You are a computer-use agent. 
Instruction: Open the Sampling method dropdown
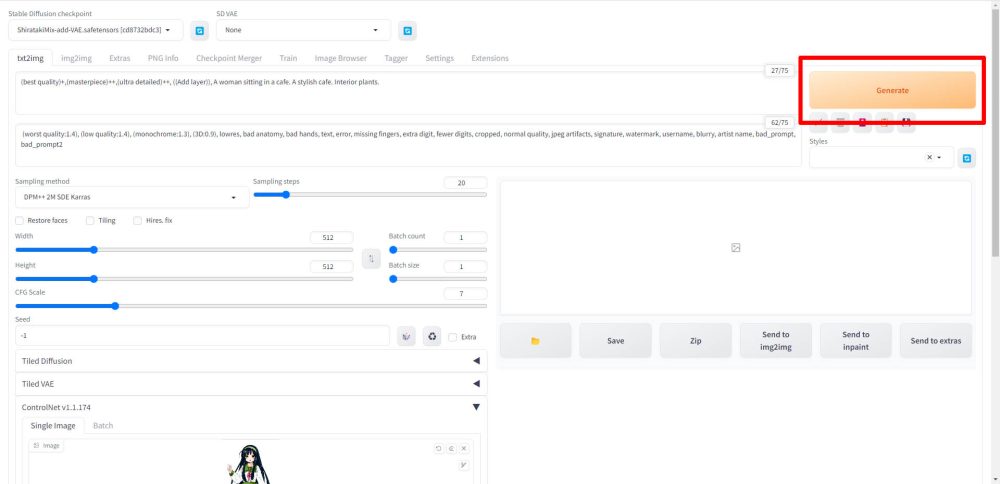point(130,198)
